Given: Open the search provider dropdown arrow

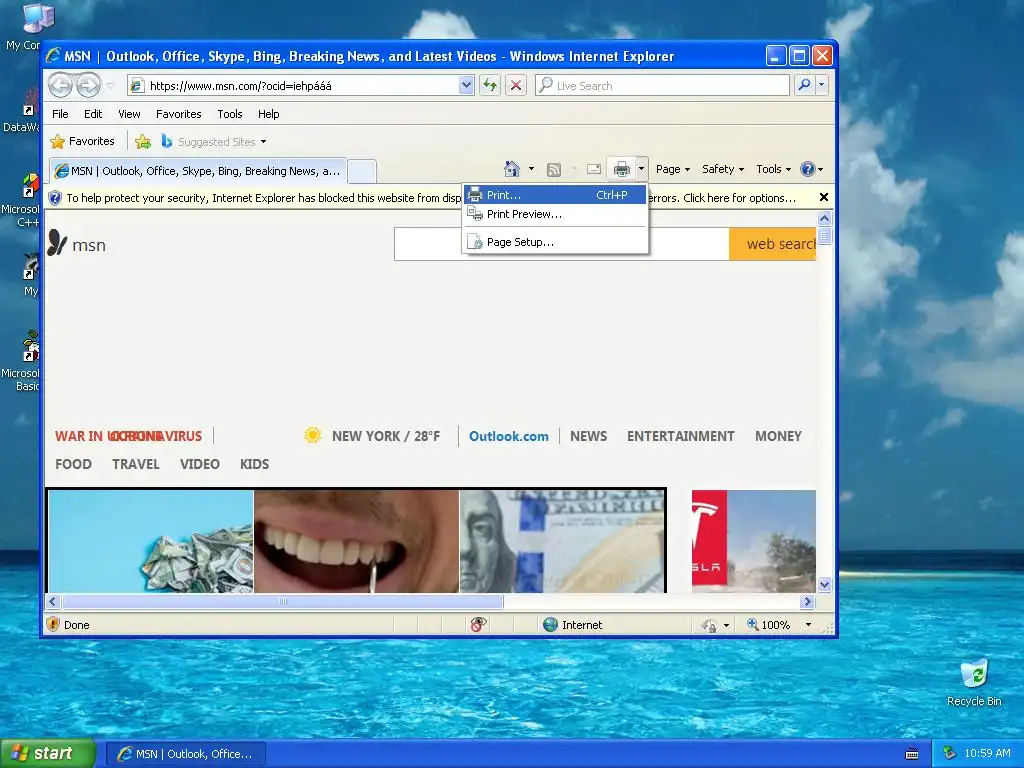Looking at the screenshot, I should coord(822,86).
